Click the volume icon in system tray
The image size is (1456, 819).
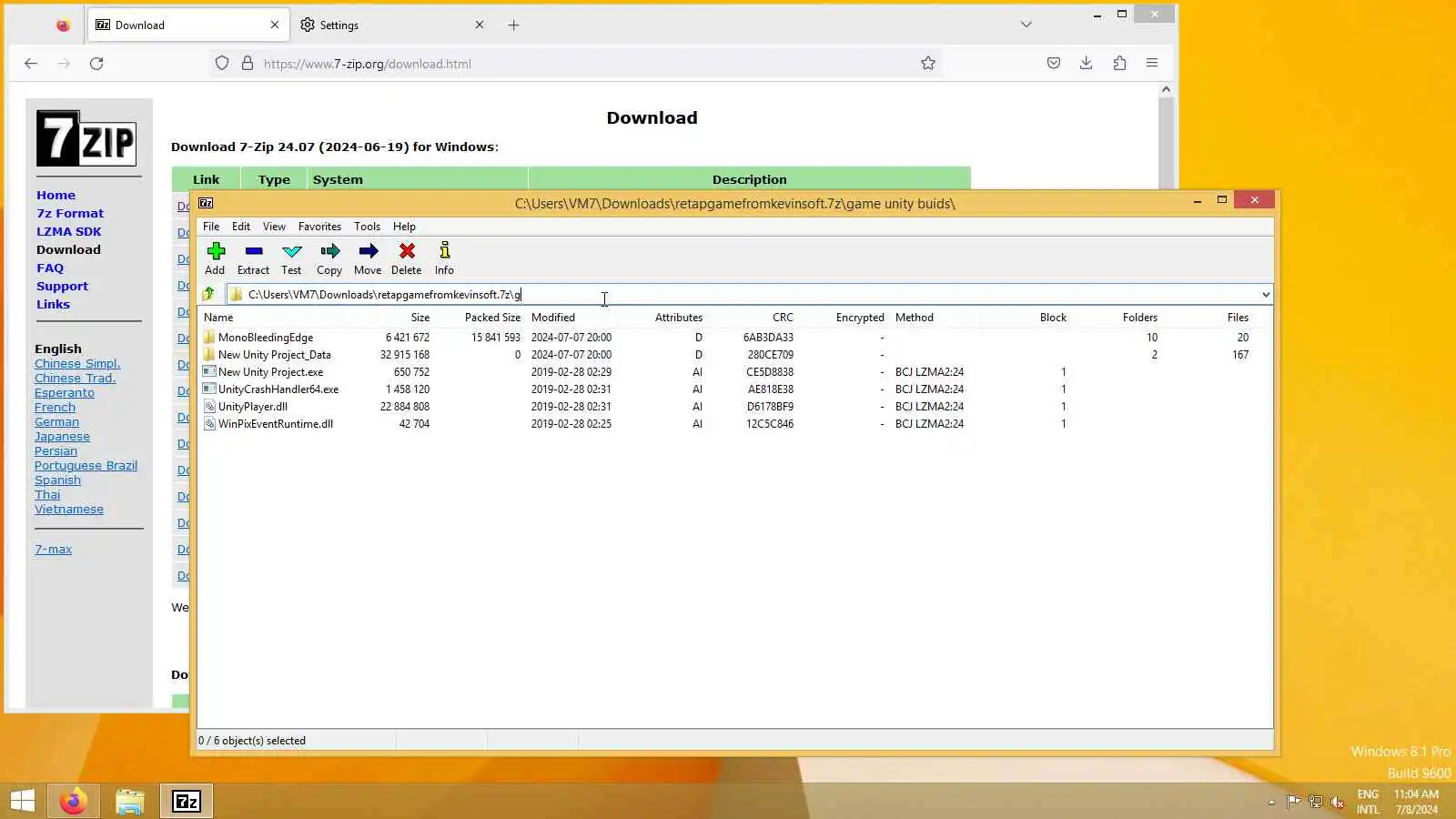coord(1338,802)
